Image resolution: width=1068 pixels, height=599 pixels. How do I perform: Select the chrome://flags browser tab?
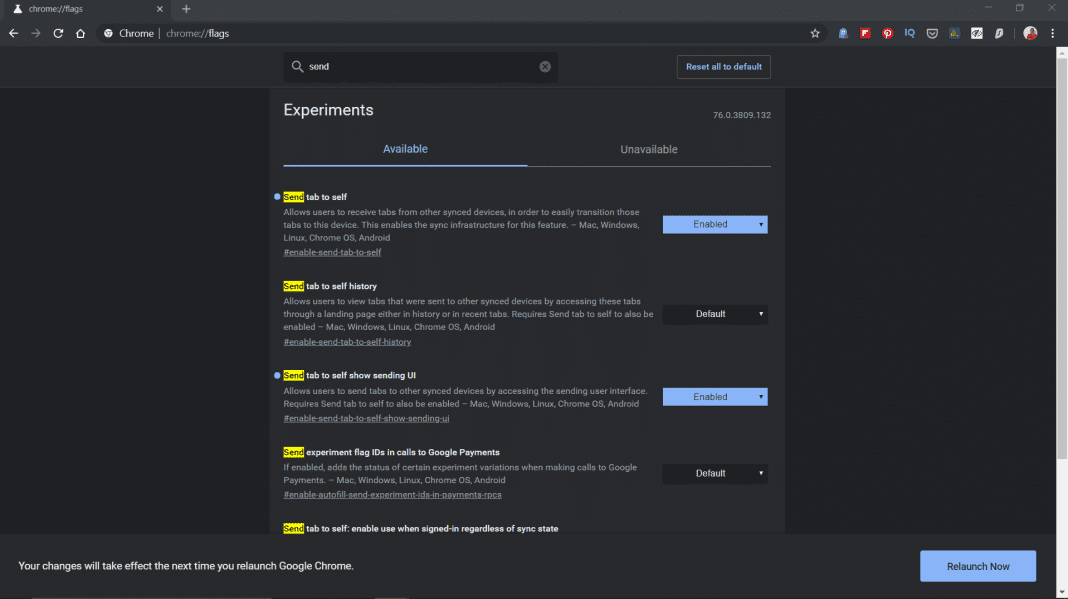(86, 9)
